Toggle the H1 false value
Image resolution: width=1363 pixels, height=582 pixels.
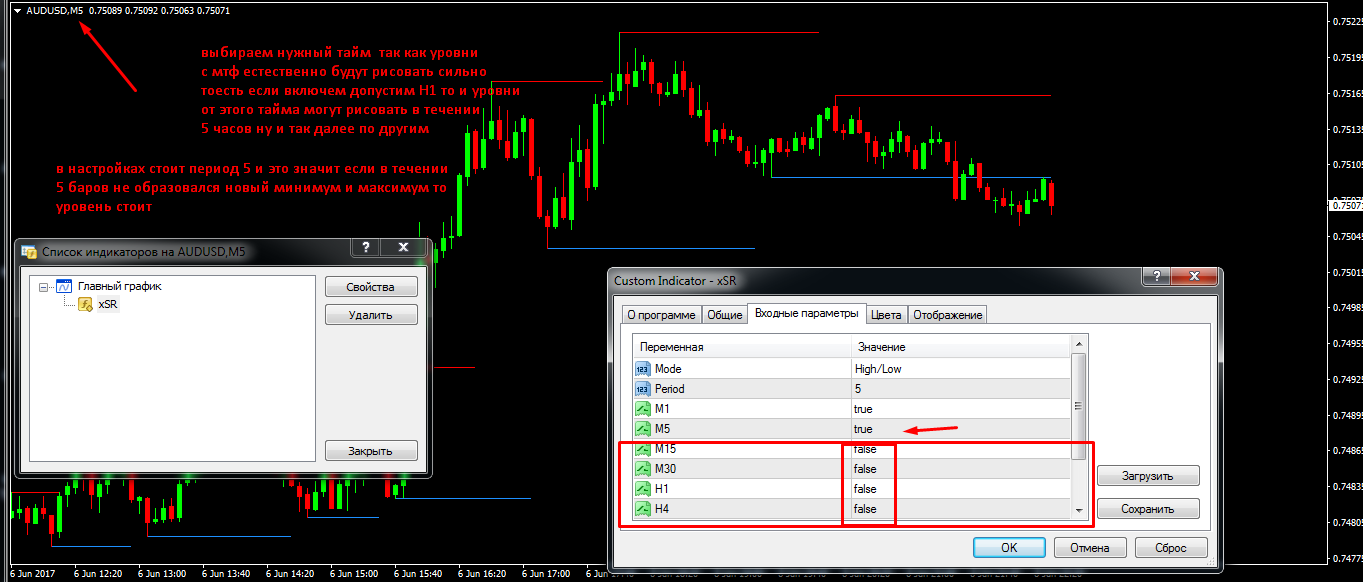[x=865, y=489]
